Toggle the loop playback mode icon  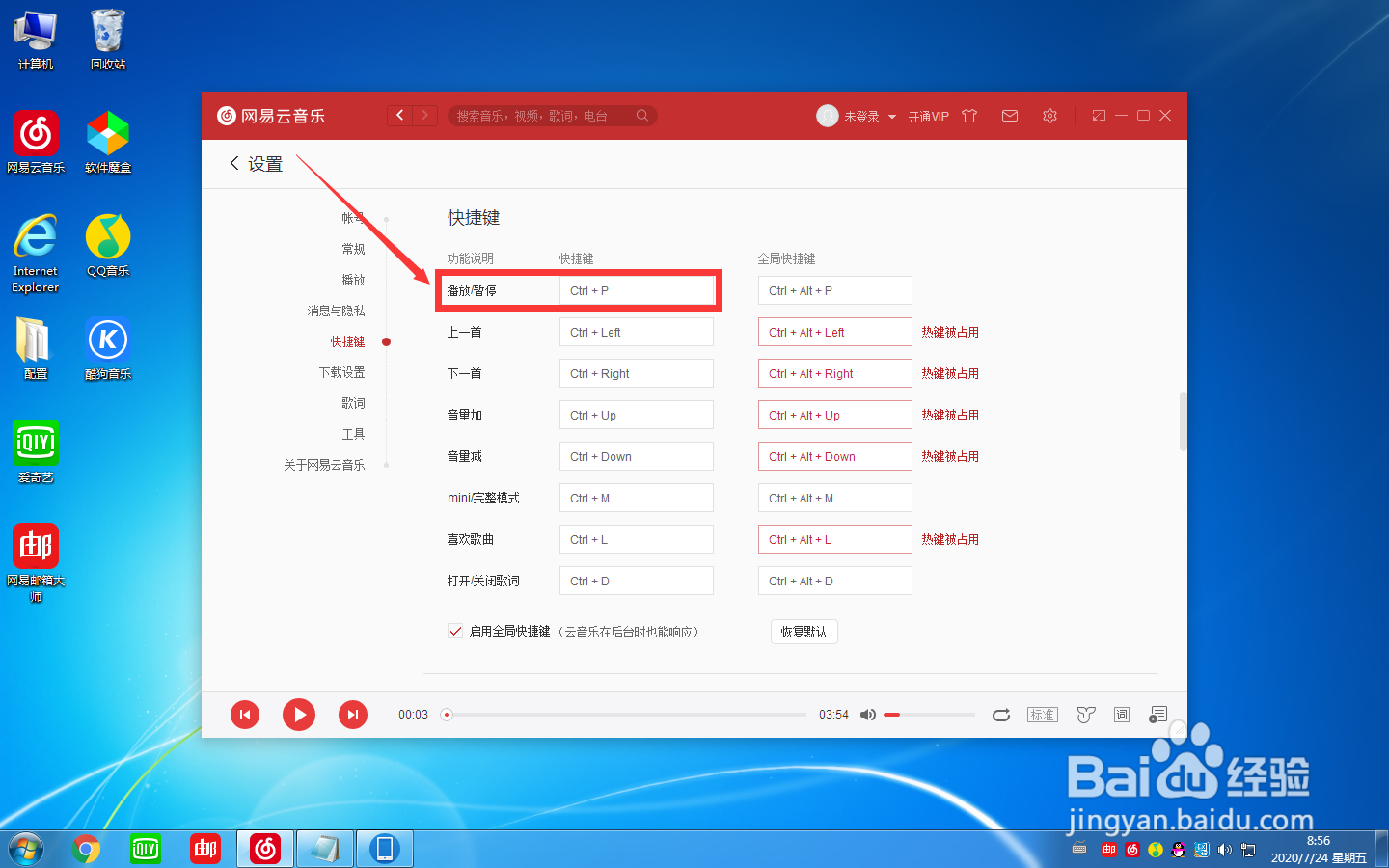(x=1001, y=715)
